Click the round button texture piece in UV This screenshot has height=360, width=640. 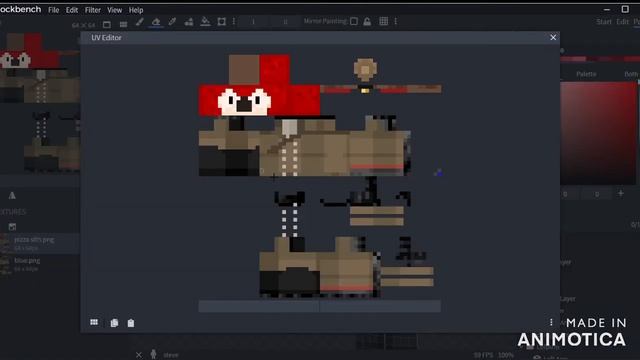click(x=365, y=70)
